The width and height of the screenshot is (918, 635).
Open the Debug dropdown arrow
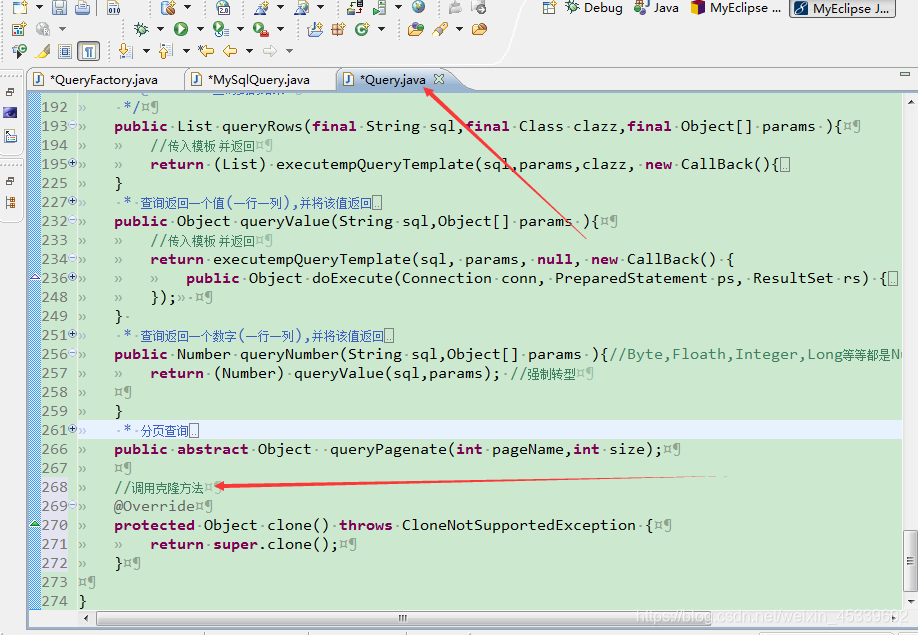160,29
